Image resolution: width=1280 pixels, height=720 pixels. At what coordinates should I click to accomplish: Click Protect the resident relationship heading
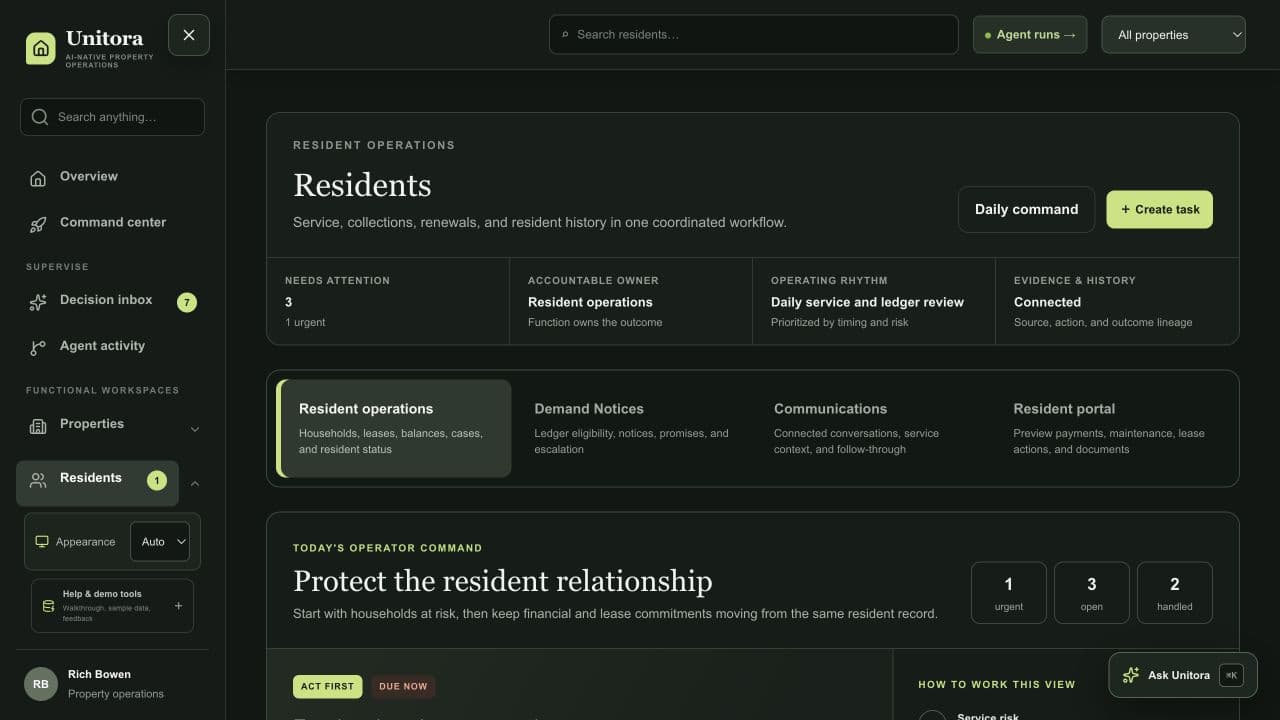tap(503, 581)
